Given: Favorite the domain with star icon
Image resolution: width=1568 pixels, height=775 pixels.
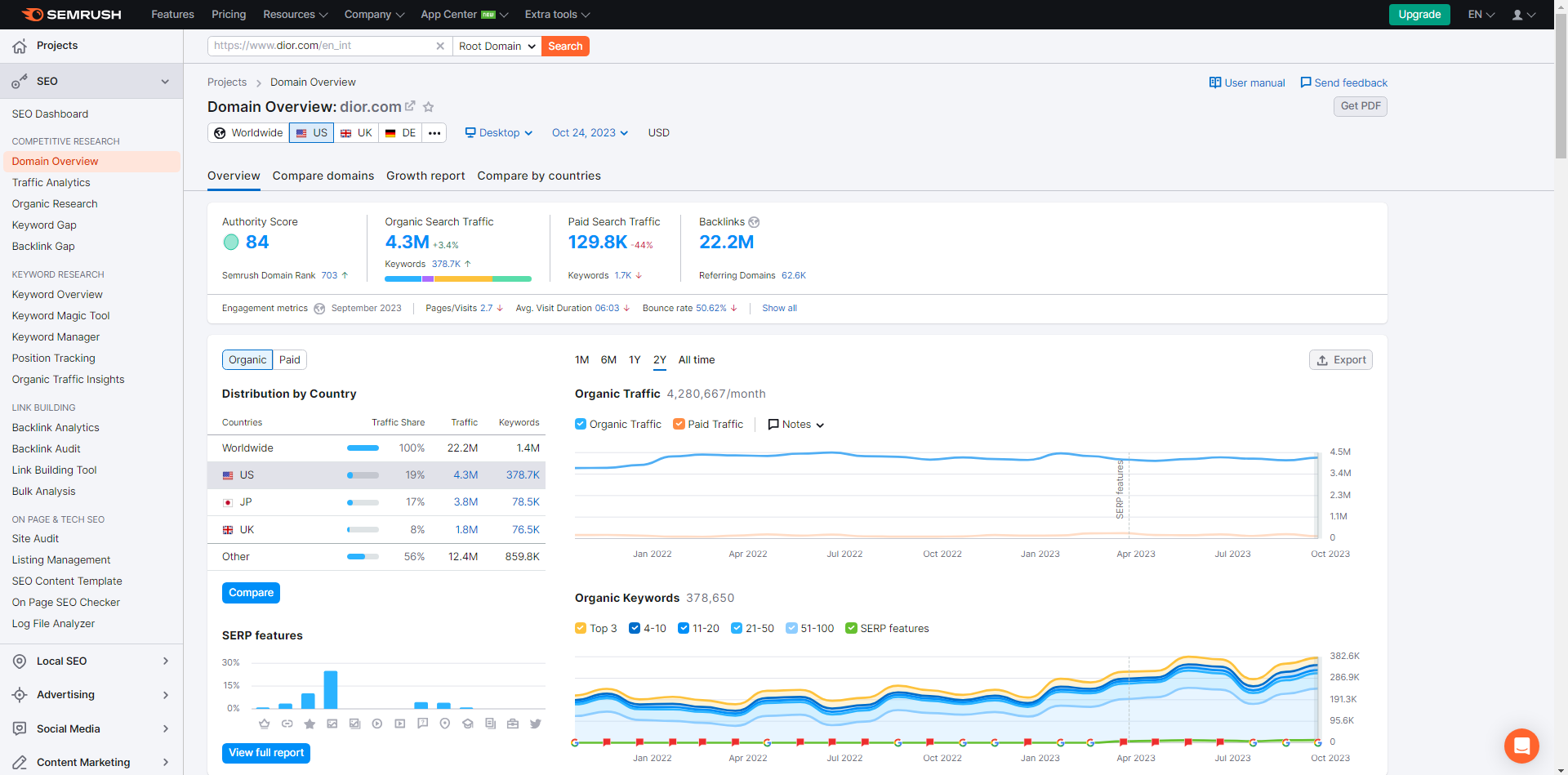Looking at the screenshot, I should click(x=429, y=107).
